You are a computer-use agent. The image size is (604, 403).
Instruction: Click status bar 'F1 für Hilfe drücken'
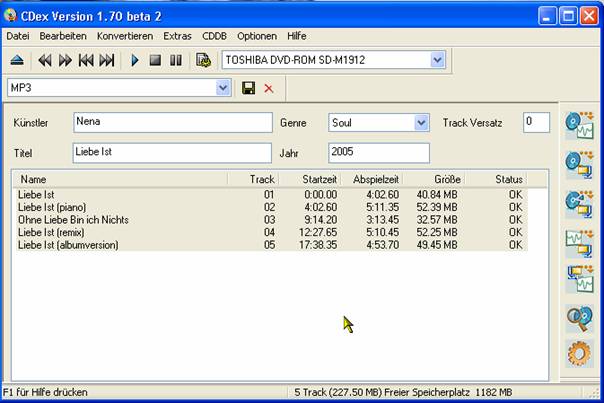tap(45, 393)
